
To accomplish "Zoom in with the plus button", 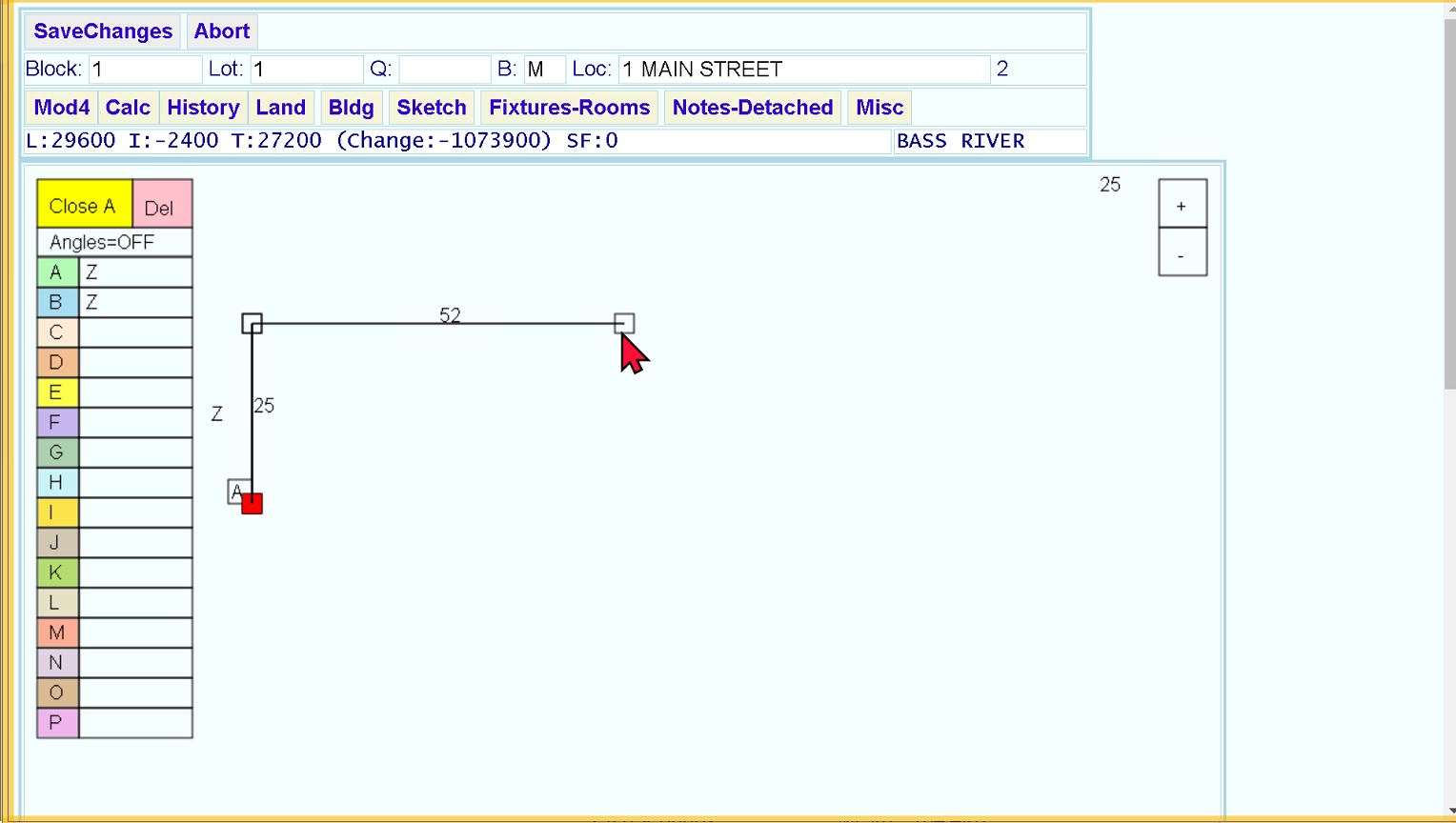I will pos(1183,204).
